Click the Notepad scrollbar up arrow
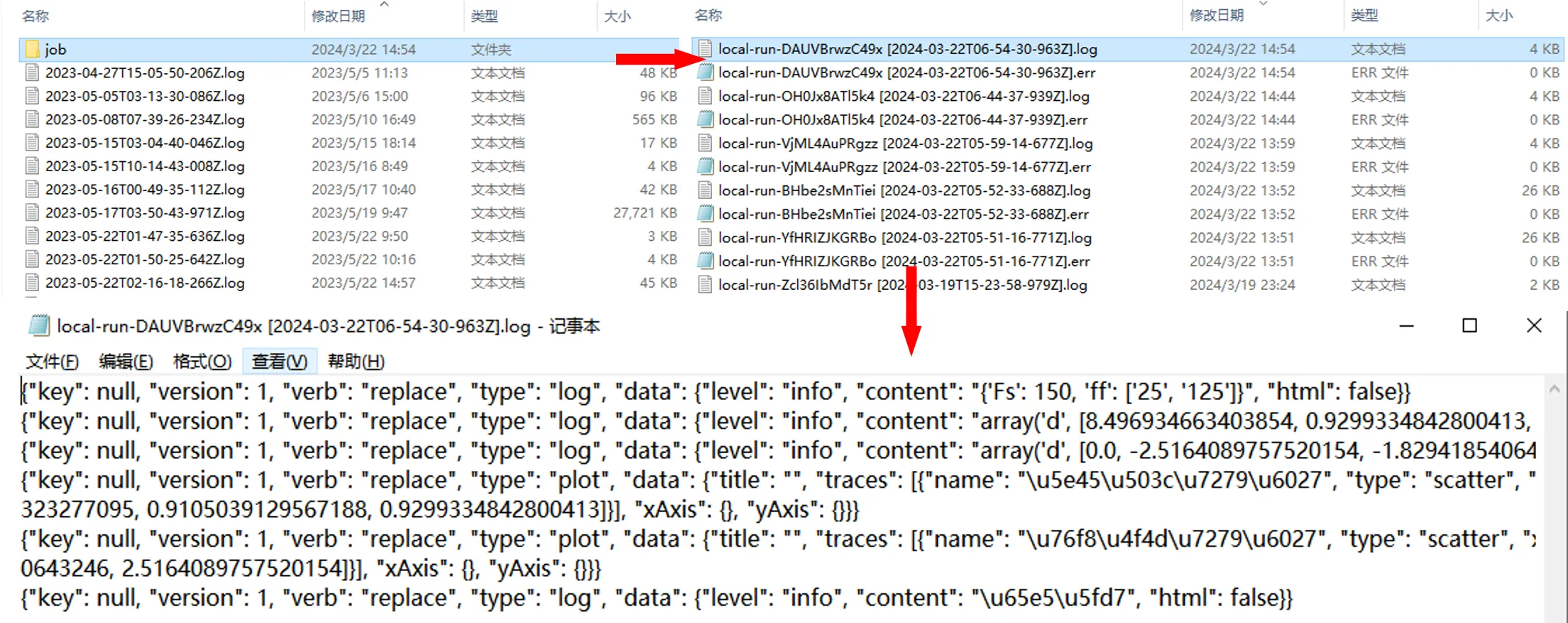 (1554, 389)
